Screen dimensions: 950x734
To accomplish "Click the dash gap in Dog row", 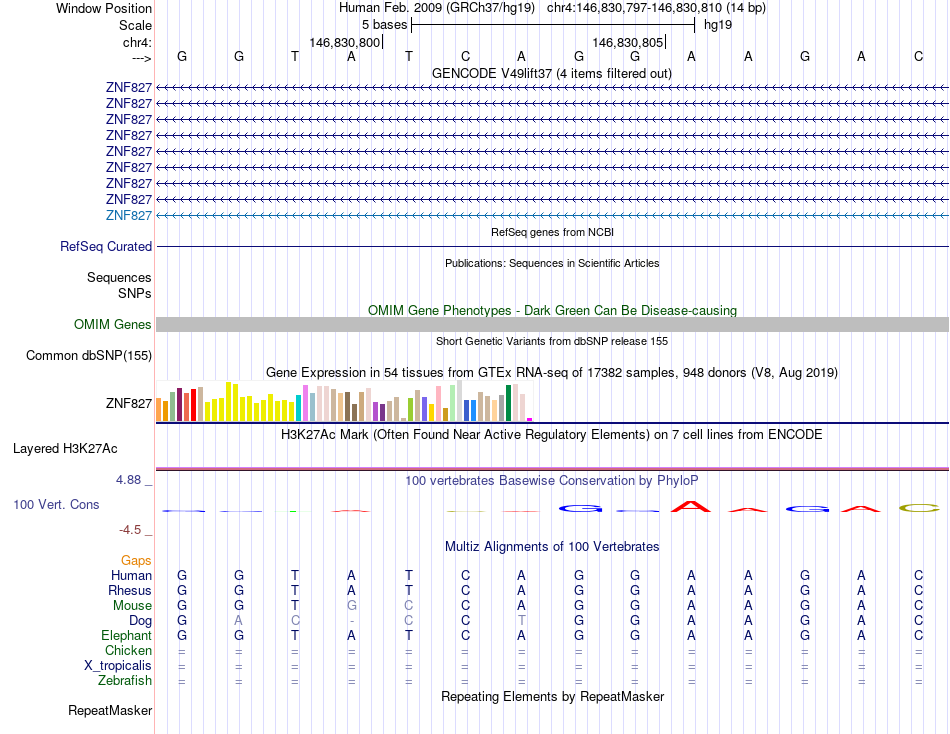I will click(x=352, y=621).
